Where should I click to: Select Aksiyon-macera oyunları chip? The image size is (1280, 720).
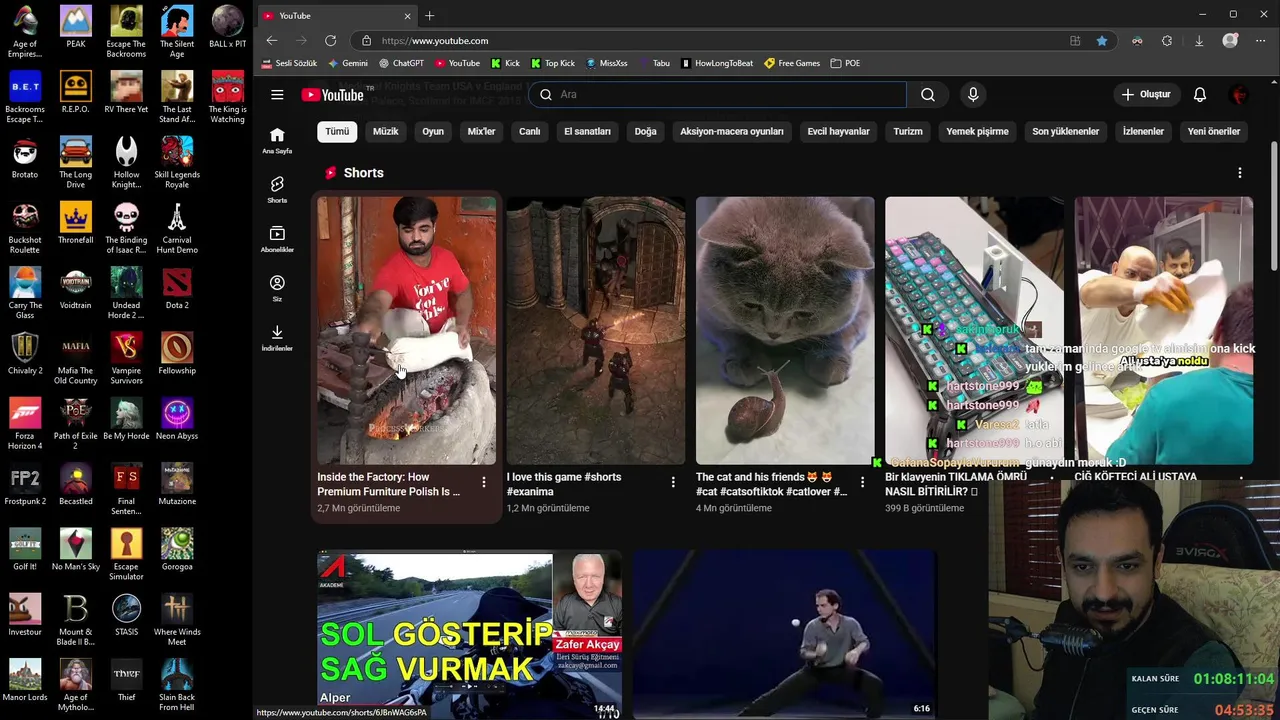click(732, 131)
